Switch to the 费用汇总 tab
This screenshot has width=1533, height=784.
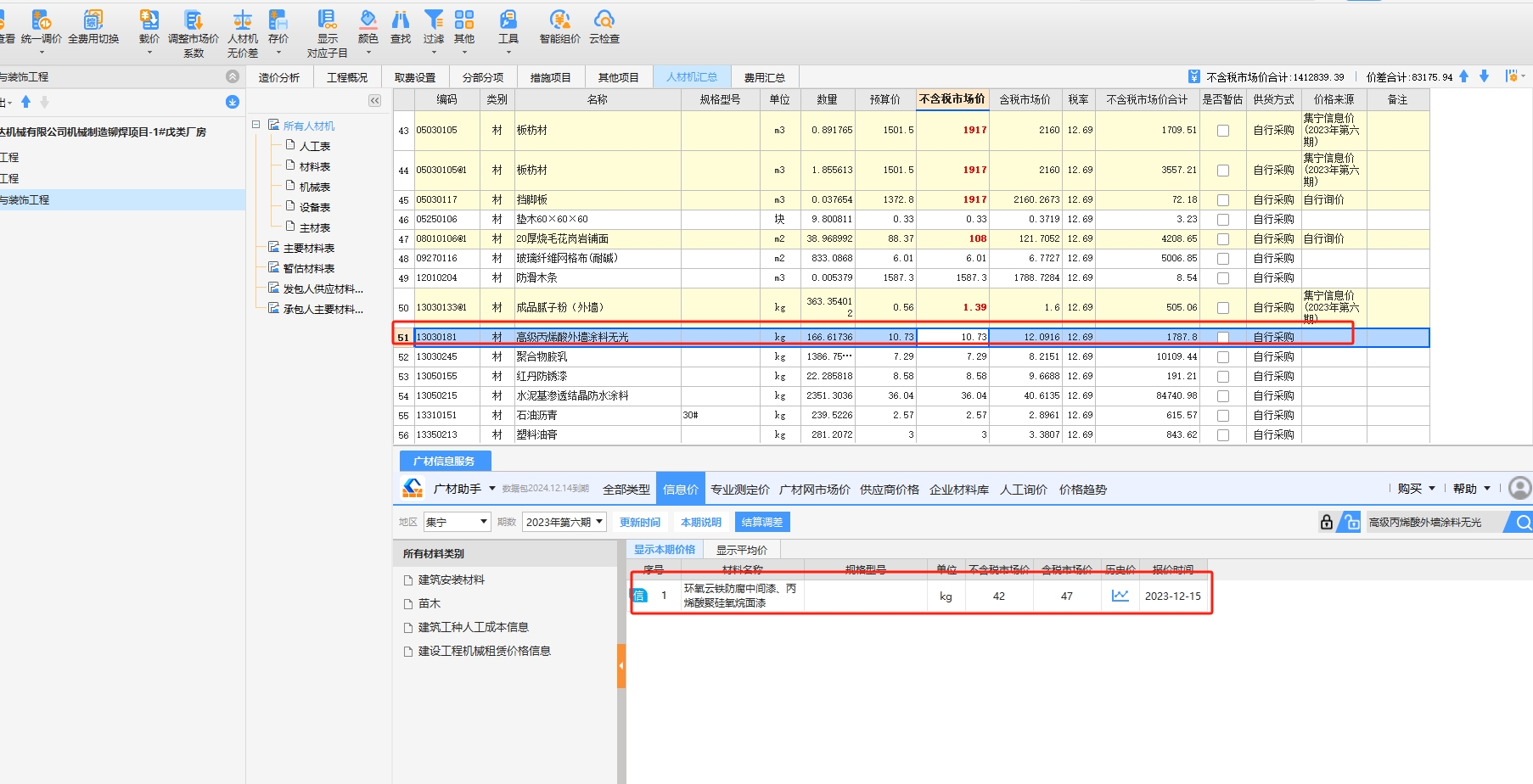[765, 77]
